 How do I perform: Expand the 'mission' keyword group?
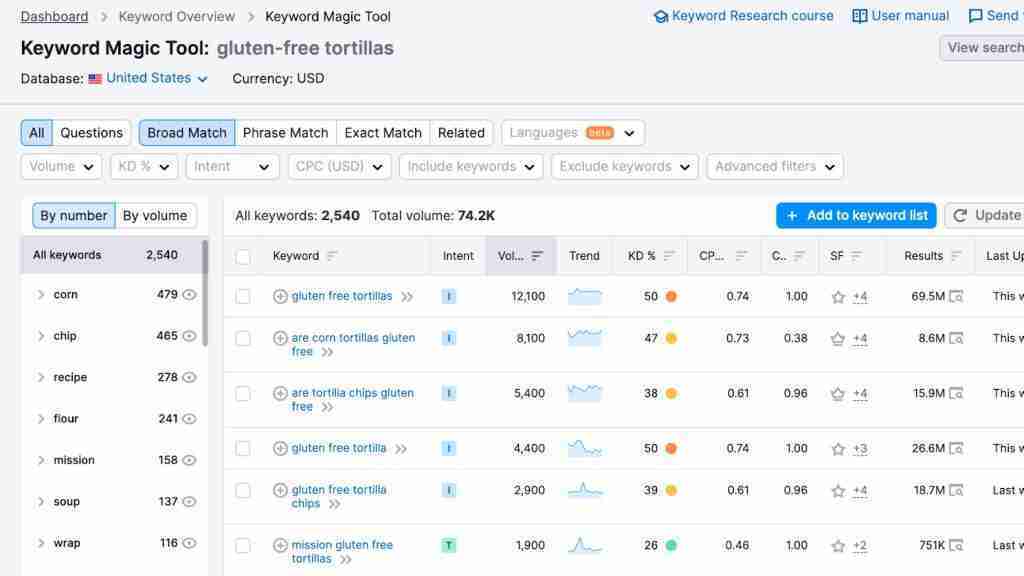click(x=40, y=460)
